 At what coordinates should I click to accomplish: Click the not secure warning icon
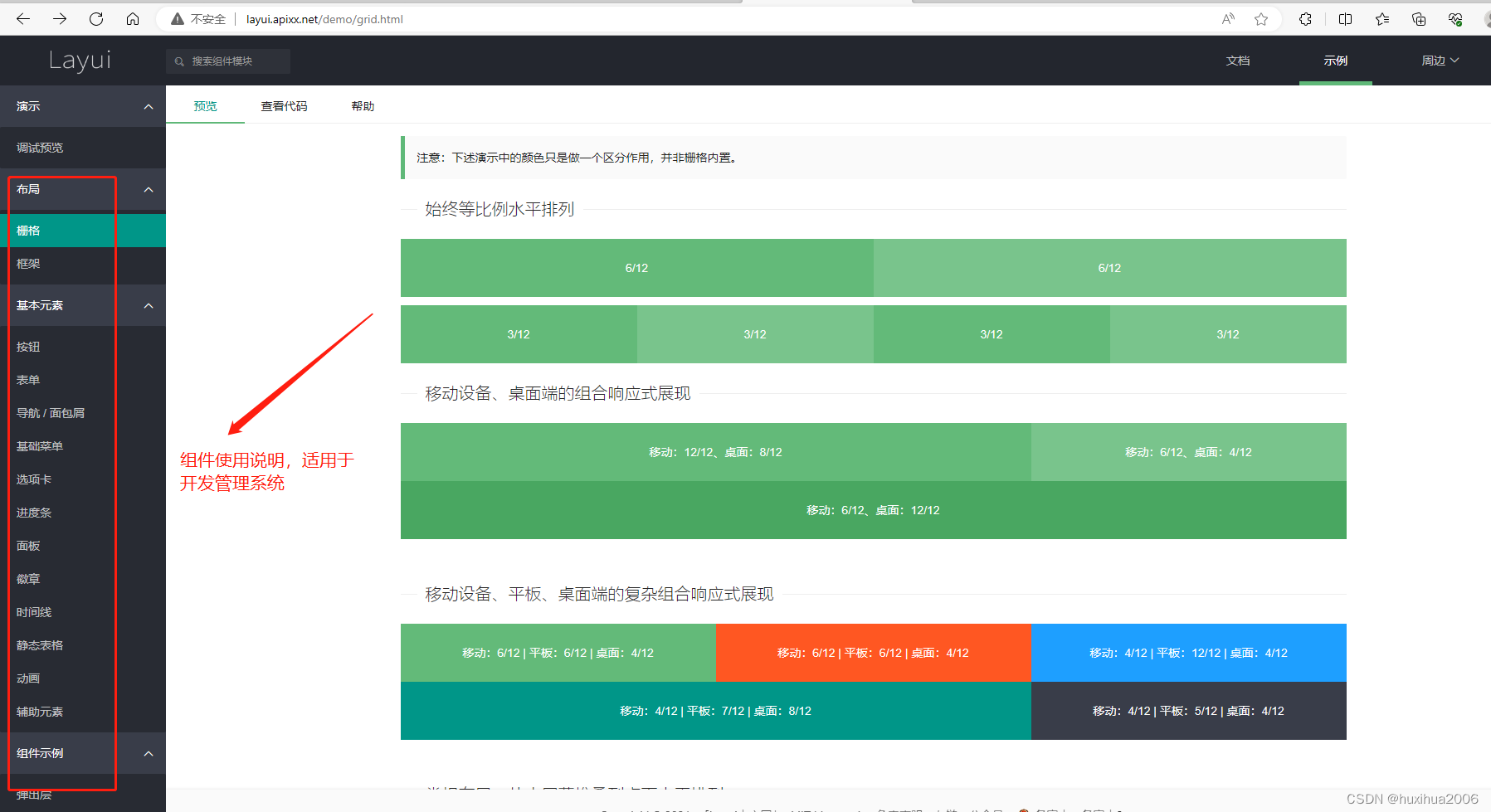[x=178, y=19]
